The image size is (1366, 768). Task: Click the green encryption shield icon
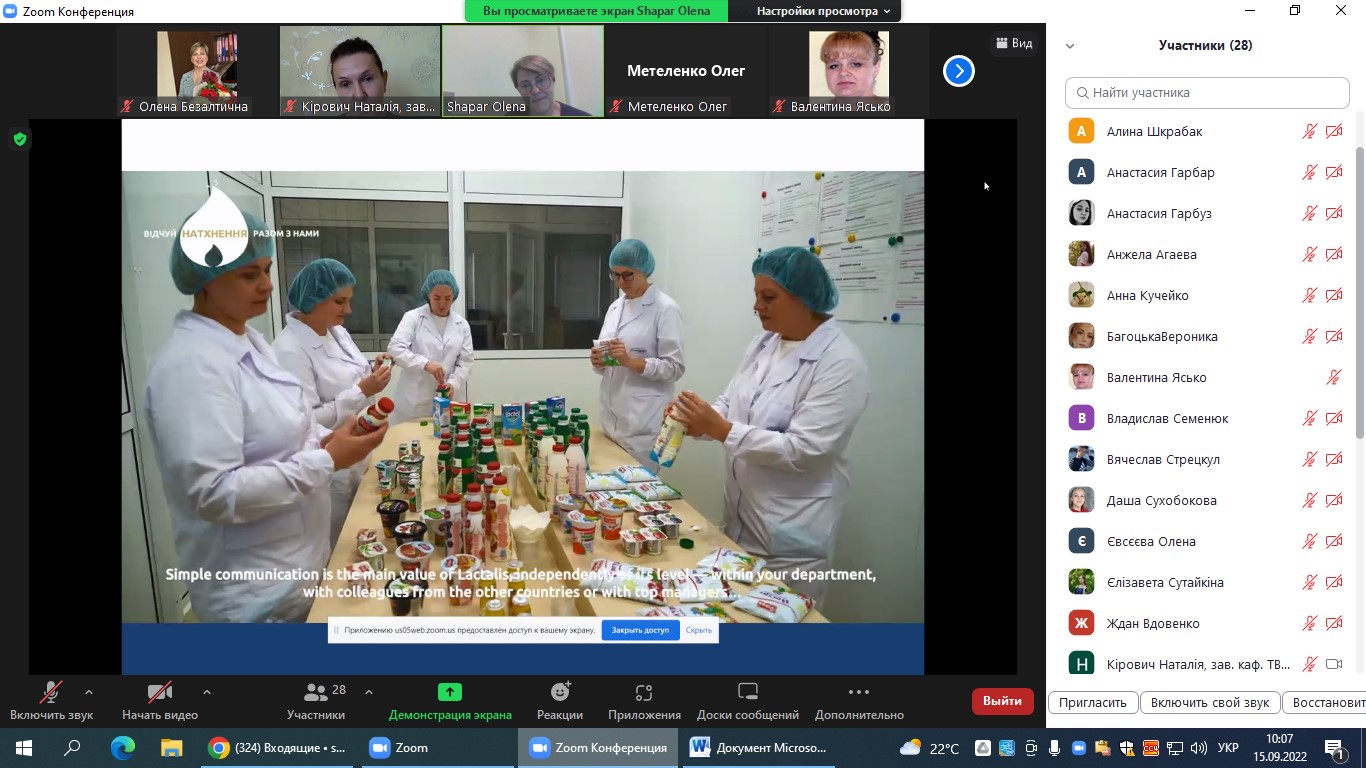coord(19,139)
